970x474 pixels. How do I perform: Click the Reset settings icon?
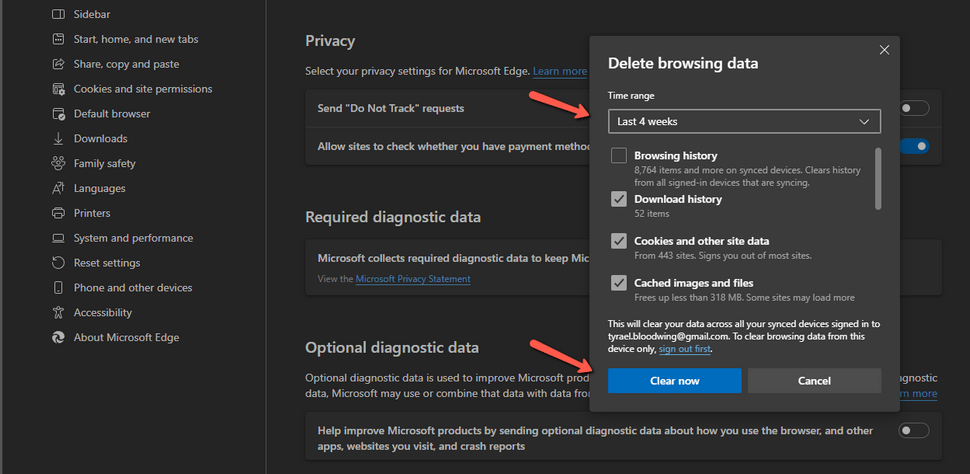58,263
